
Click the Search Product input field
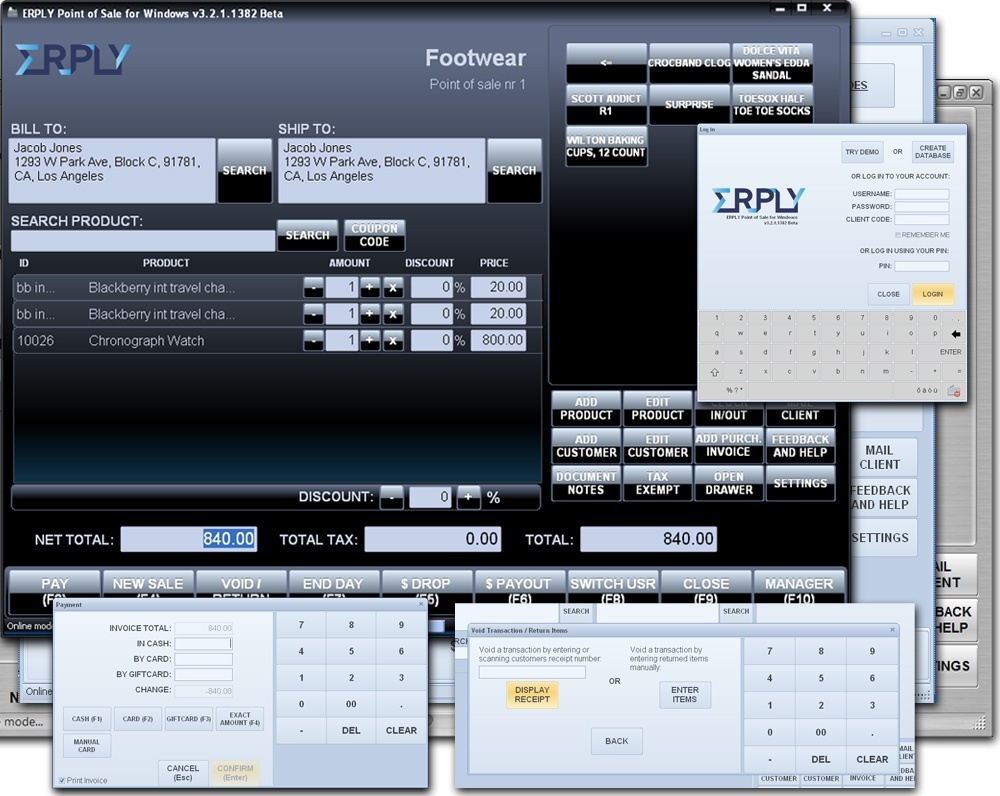tap(143, 240)
